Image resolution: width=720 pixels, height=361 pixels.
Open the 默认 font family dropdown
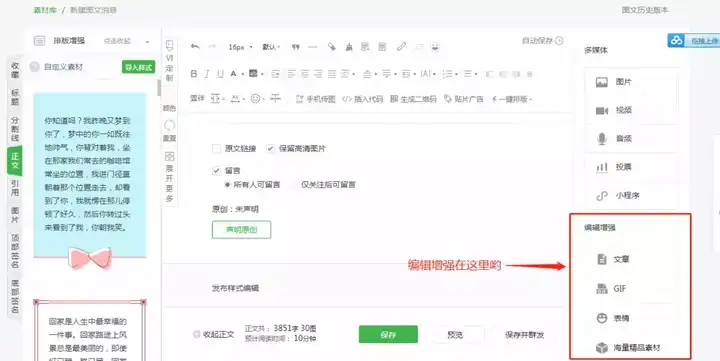point(271,47)
